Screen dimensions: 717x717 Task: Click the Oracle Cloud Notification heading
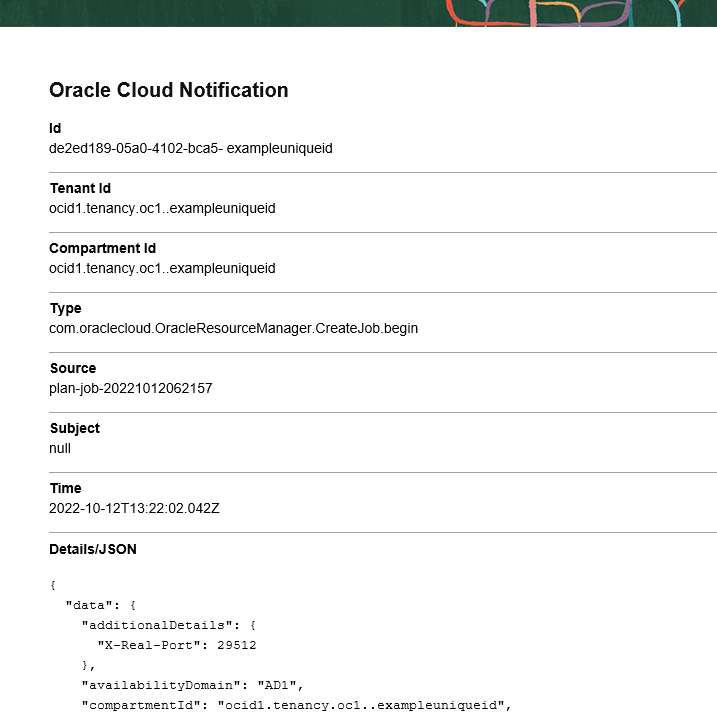point(168,90)
